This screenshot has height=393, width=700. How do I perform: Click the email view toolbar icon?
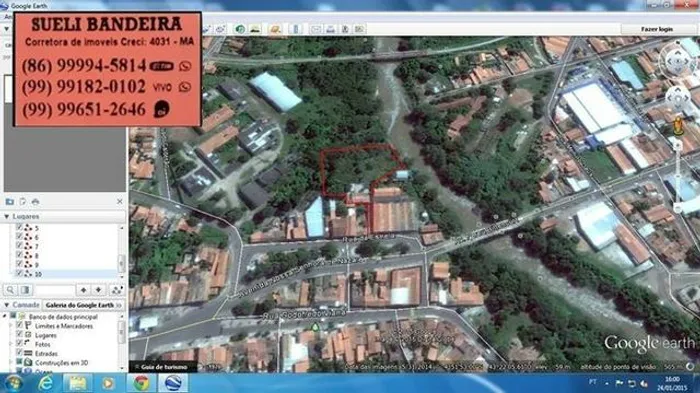[316, 29]
